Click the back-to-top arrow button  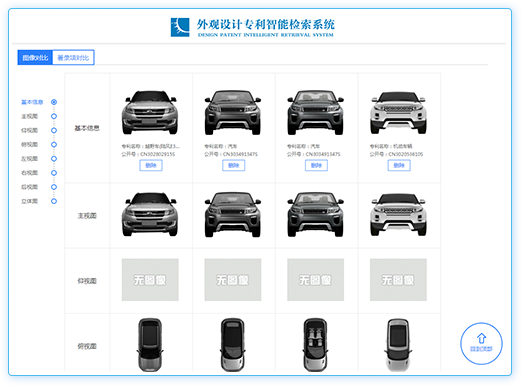tap(481, 343)
